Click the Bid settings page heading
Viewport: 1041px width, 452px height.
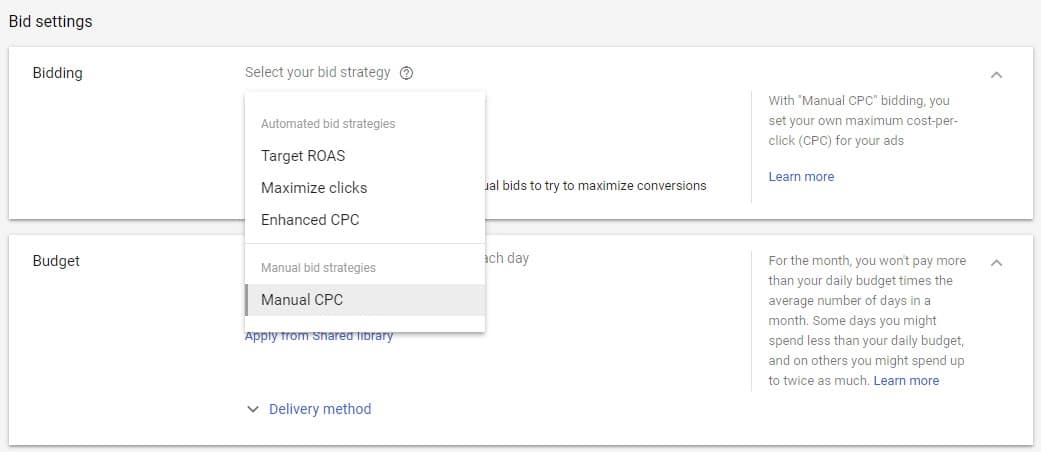tap(50, 21)
